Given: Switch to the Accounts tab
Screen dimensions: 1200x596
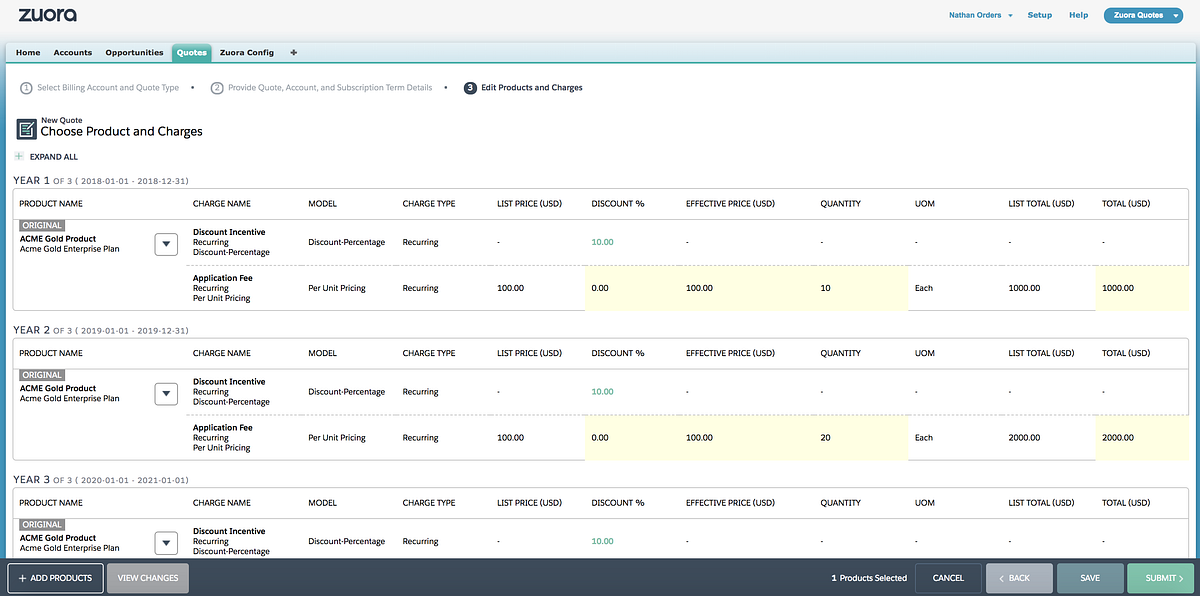Looking at the screenshot, I should point(73,53).
